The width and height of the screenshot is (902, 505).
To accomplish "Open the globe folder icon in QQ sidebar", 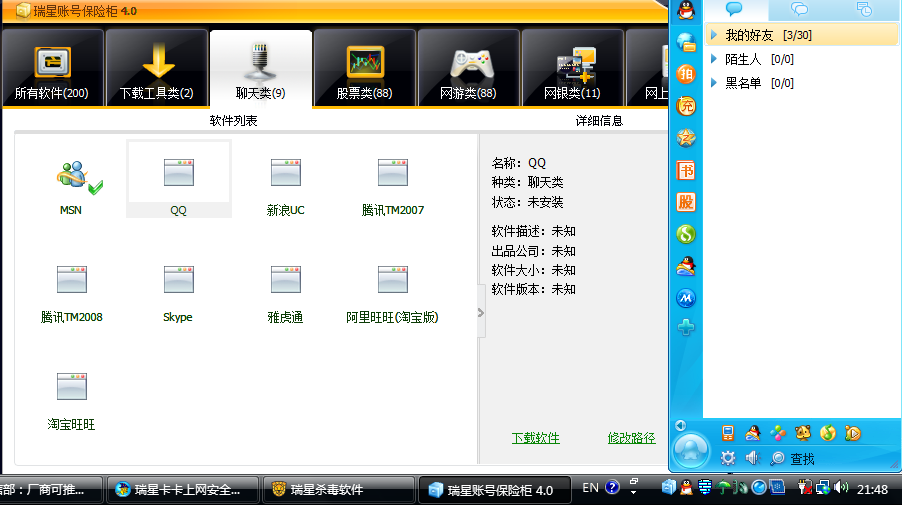I will (x=686, y=43).
